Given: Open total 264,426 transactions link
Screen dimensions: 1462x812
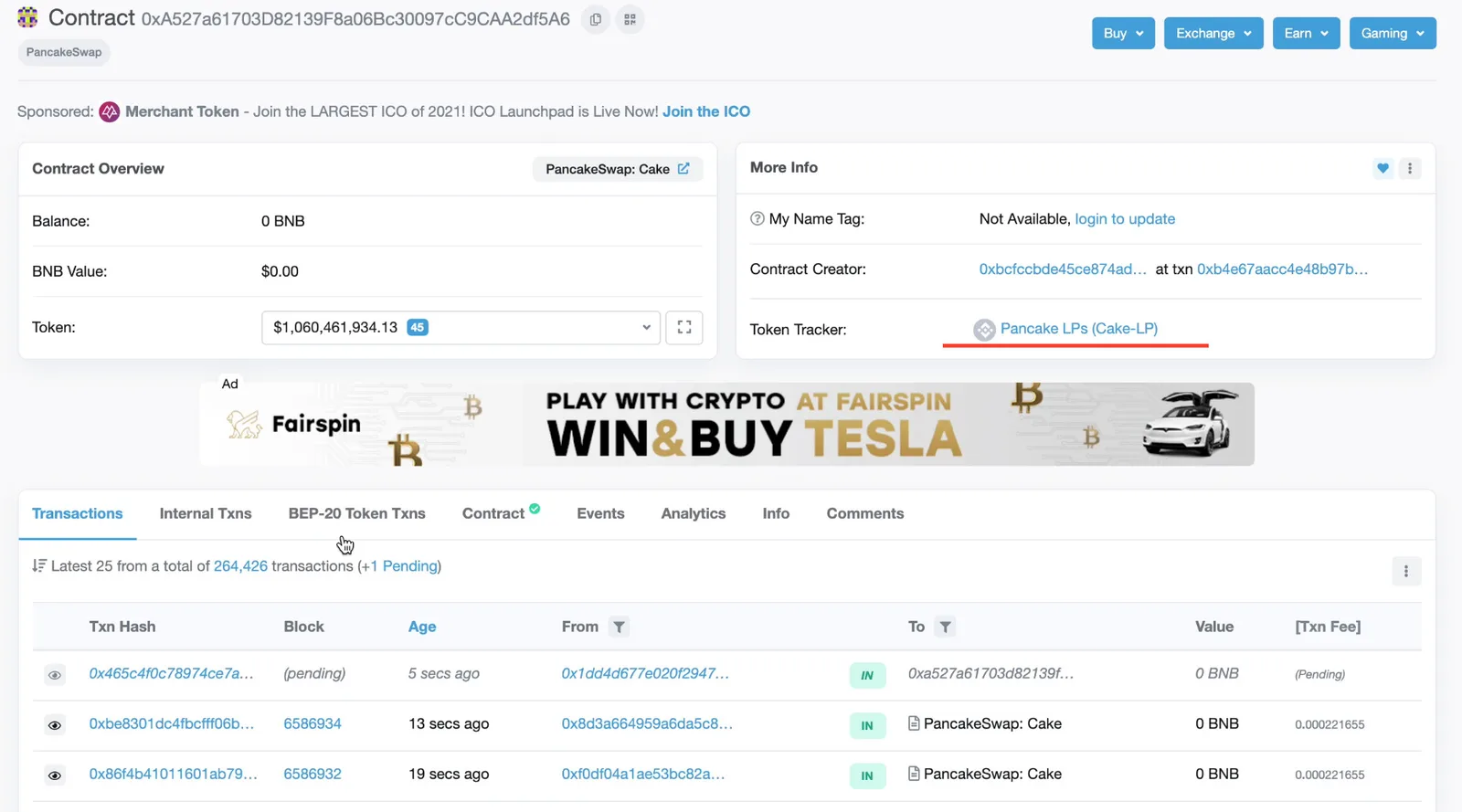Looking at the screenshot, I should pyautogui.click(x=240, y=566).
